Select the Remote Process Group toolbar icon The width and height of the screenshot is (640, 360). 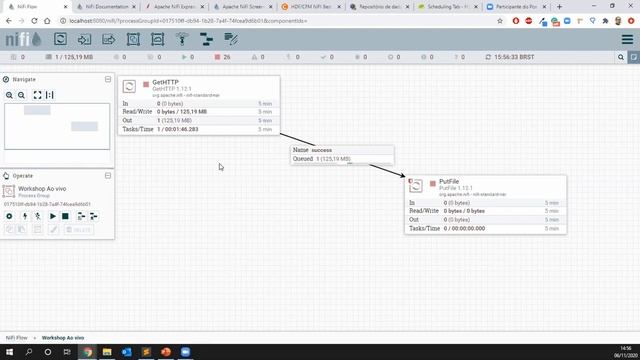[x=158, y=39]
